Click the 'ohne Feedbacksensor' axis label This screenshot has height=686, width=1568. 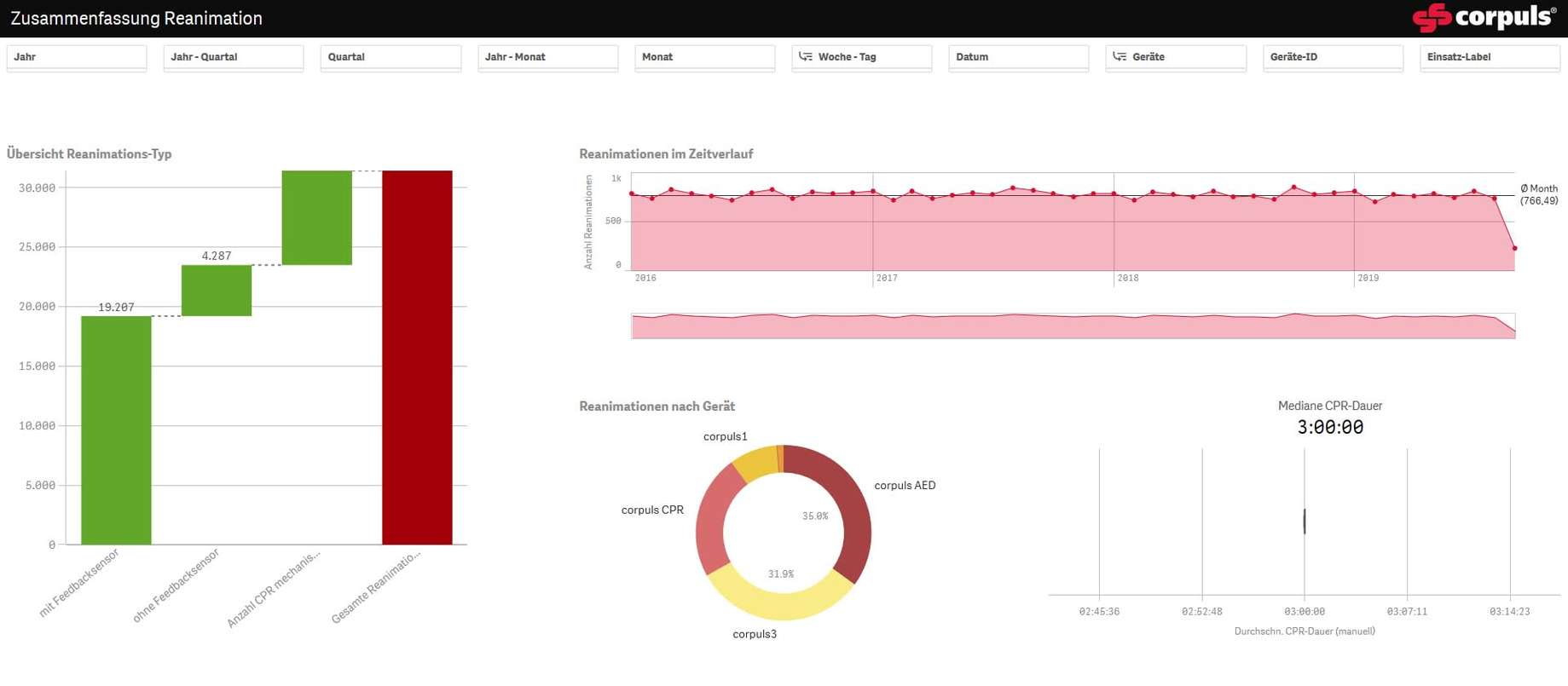176,585
